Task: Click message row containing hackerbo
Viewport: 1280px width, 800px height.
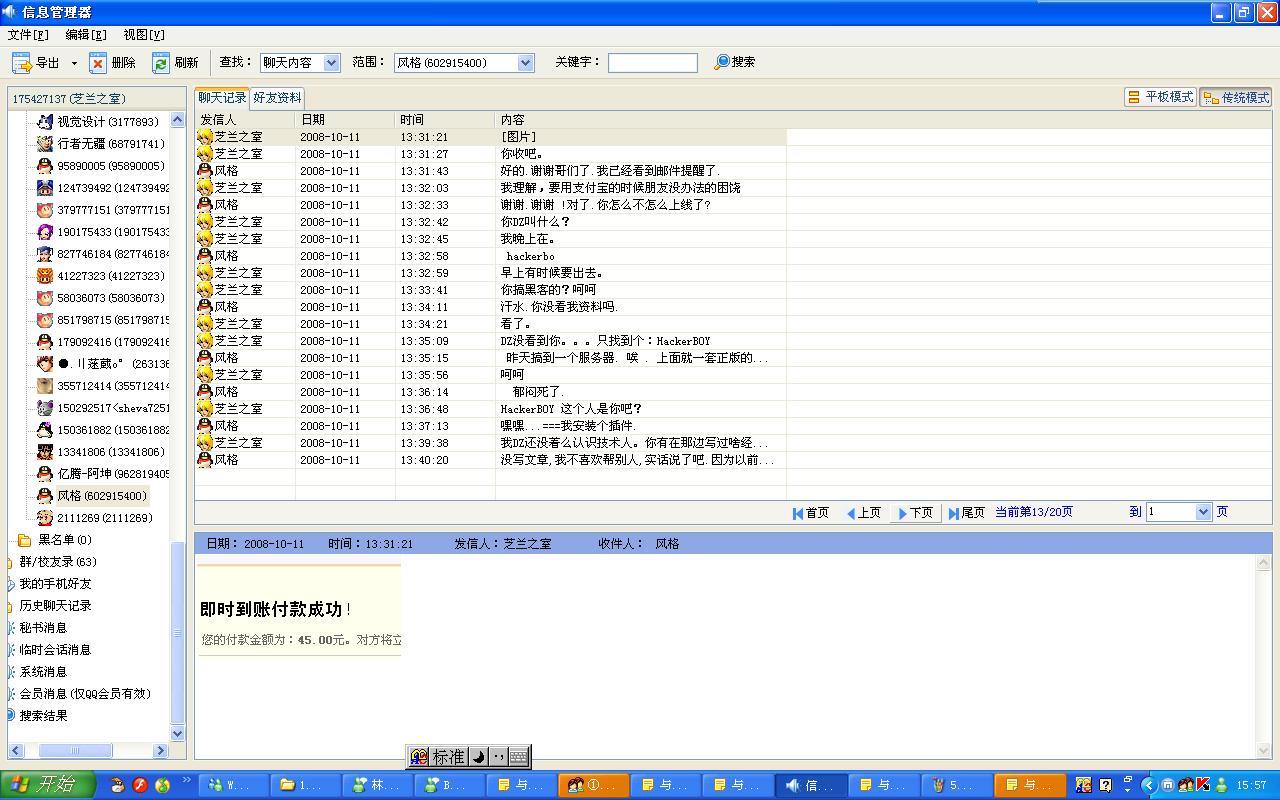Action: tap(490, 256)
